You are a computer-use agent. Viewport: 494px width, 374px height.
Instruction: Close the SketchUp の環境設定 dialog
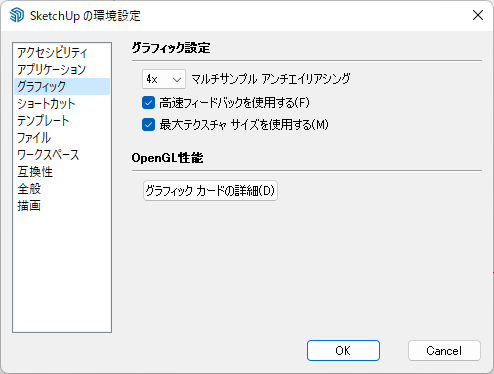click(x=478, y=15)
